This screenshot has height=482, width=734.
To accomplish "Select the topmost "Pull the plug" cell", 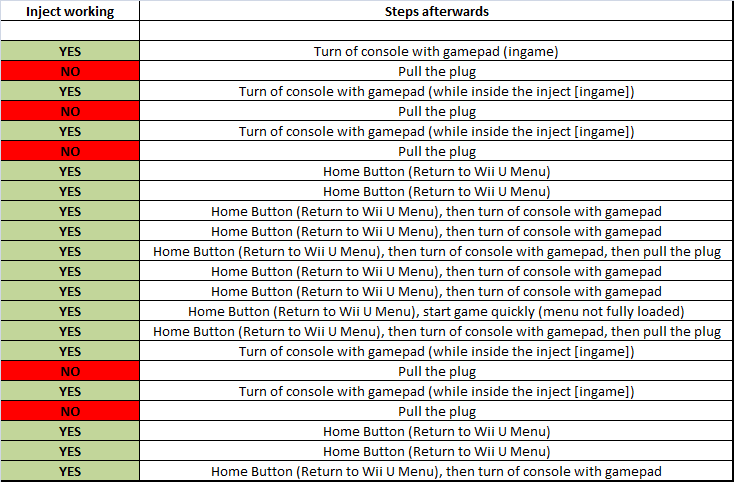I will [436, 71].
